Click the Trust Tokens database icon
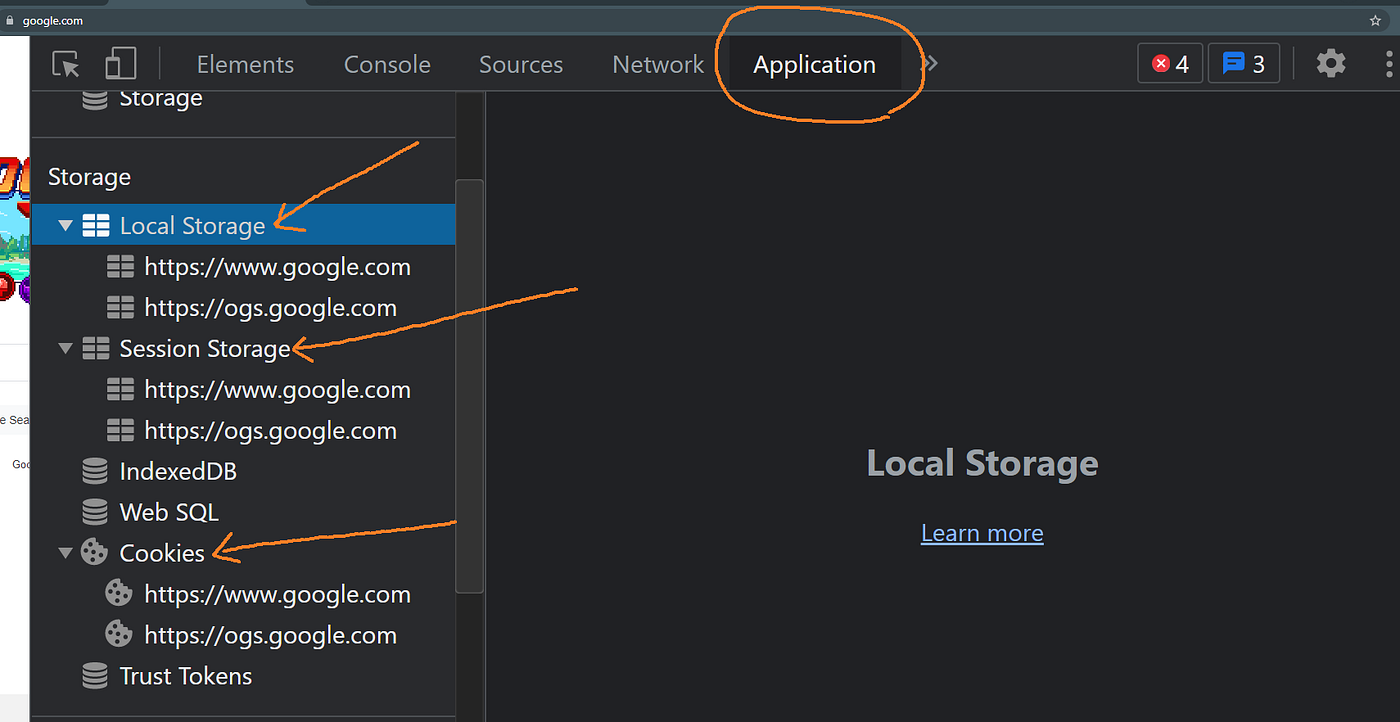Screen dimensions: 1400x722 94,676
